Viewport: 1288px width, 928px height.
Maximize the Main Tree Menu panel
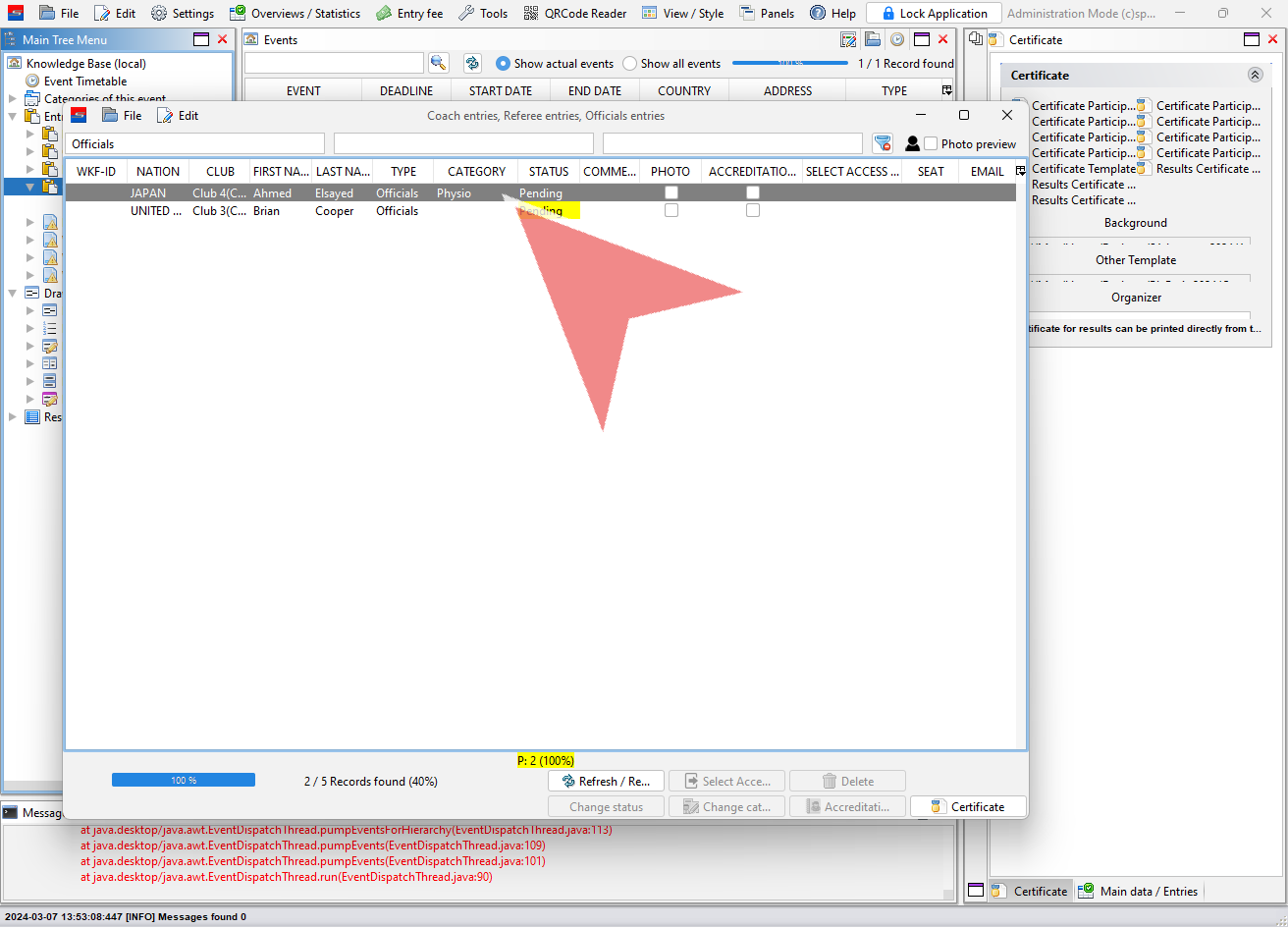tap(201, 39)
